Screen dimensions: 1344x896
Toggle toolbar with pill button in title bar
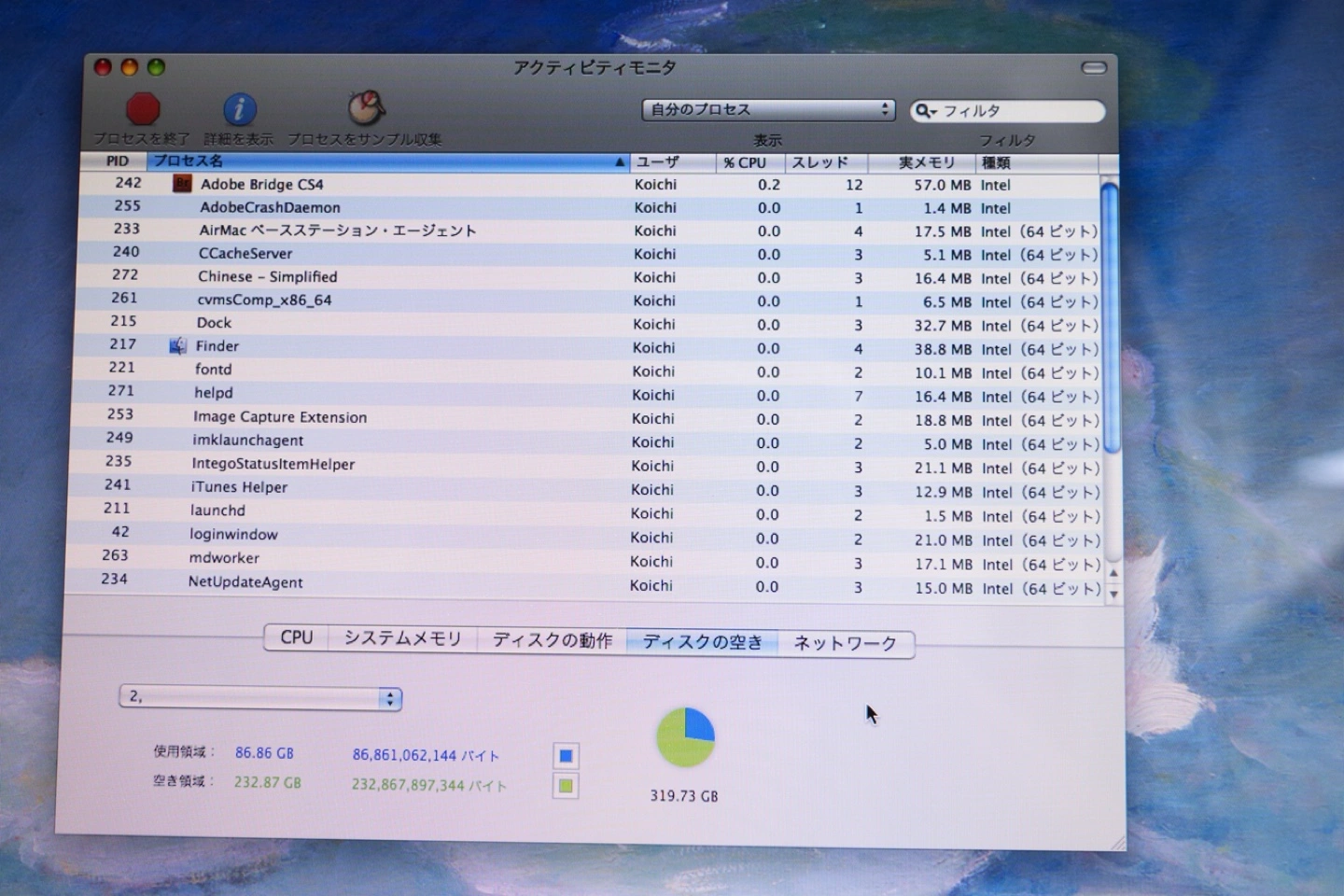1094,68
